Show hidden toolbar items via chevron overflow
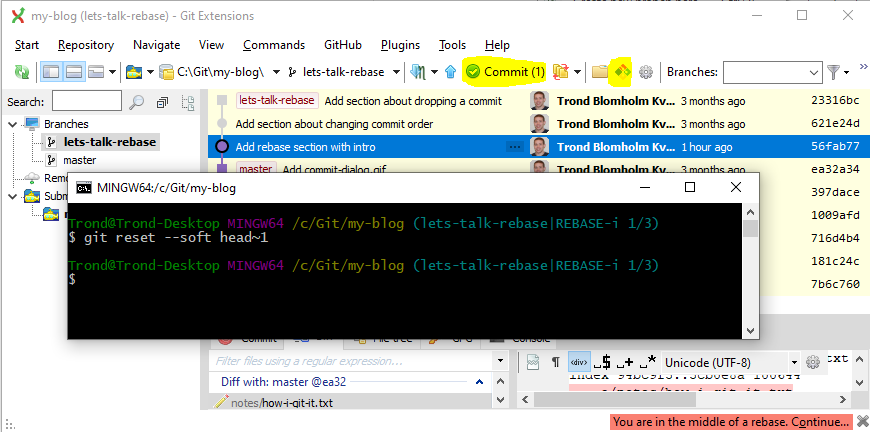870x432 pixels. point(863,67)
